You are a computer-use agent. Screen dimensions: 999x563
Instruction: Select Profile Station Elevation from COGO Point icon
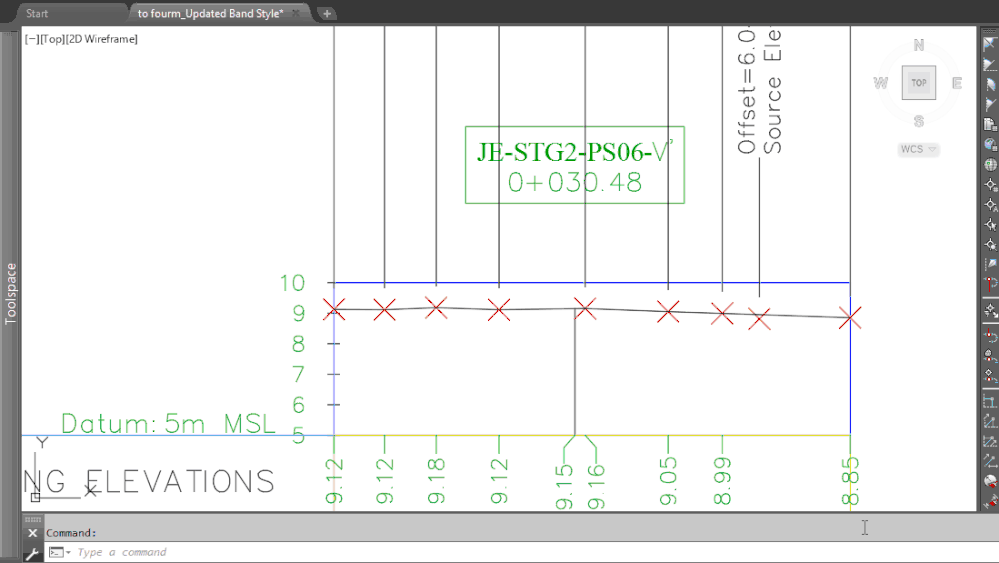pyautogui.click(x=990, y=375)
